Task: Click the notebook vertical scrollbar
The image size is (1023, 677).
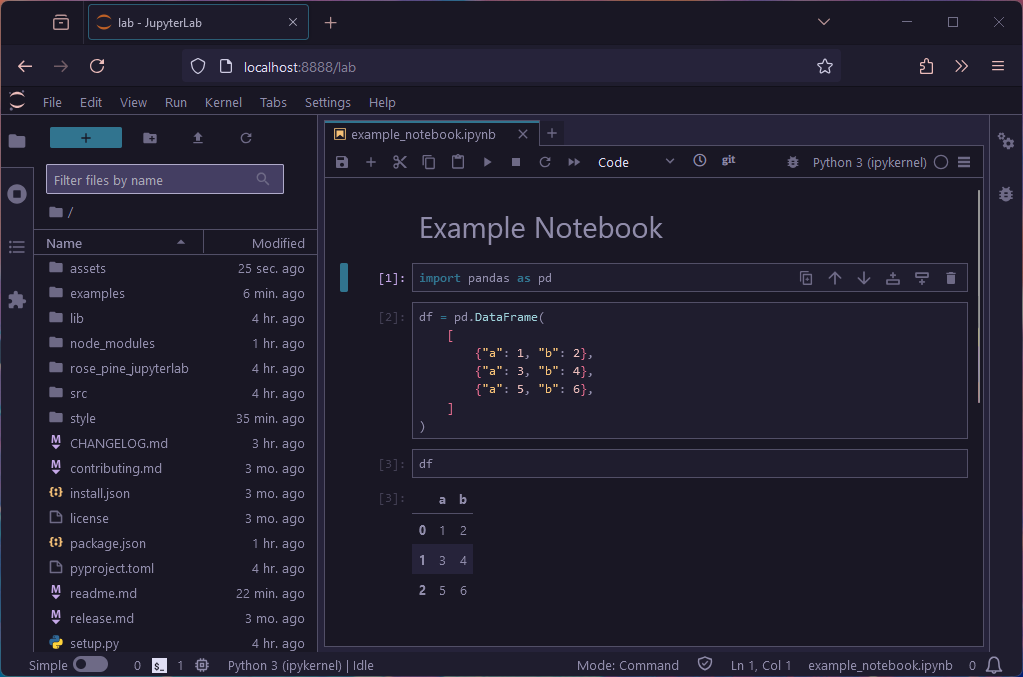Action: 979,297
